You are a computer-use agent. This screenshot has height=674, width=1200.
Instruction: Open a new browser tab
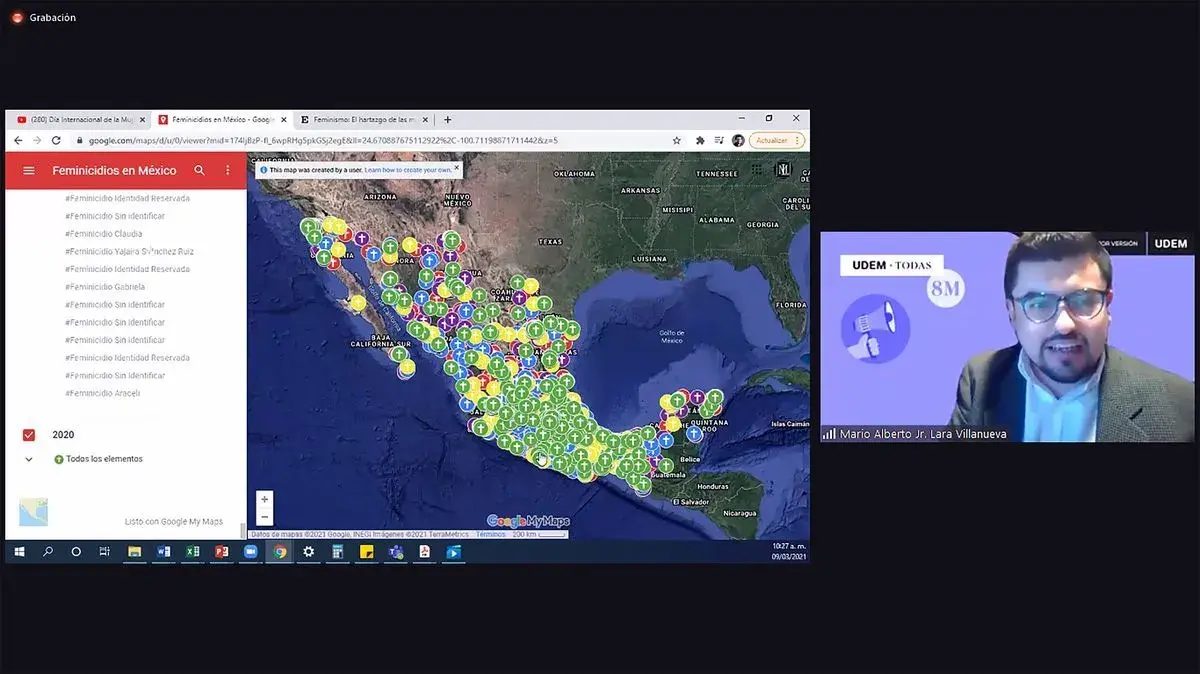pos(447,119)
